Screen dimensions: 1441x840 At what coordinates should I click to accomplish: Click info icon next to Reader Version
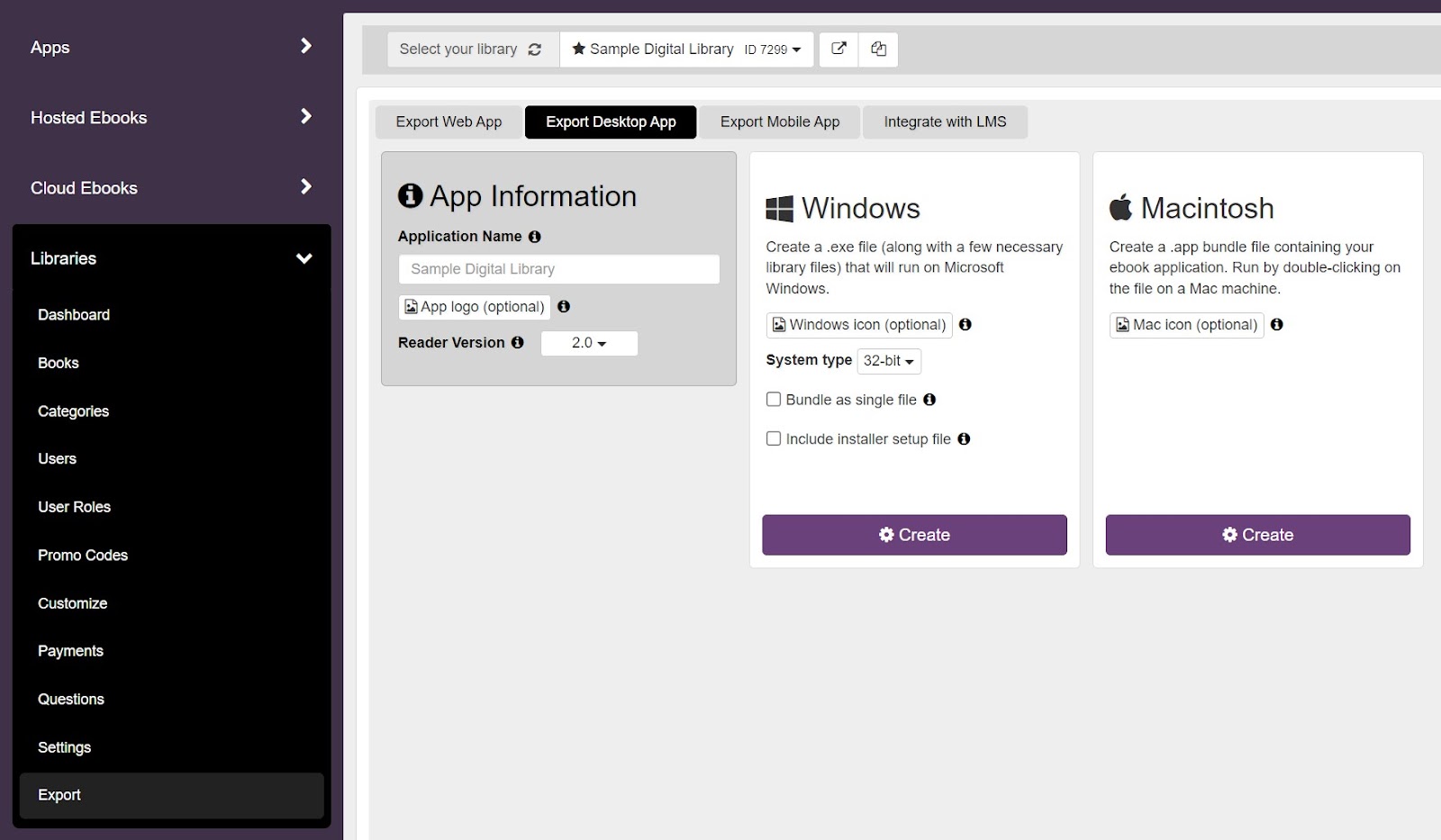(518, 343)
